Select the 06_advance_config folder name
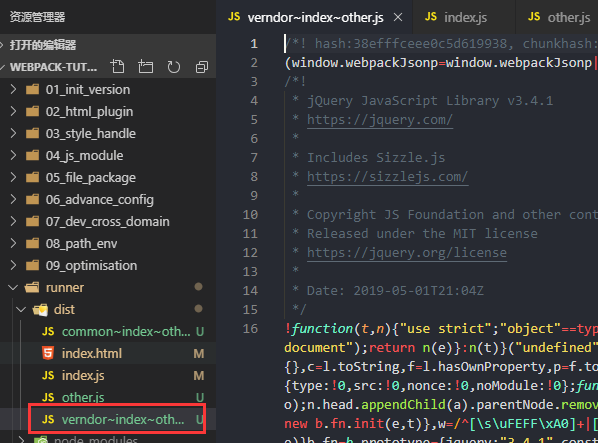Viewport: 598px width, 443px height. coord(100,200)
